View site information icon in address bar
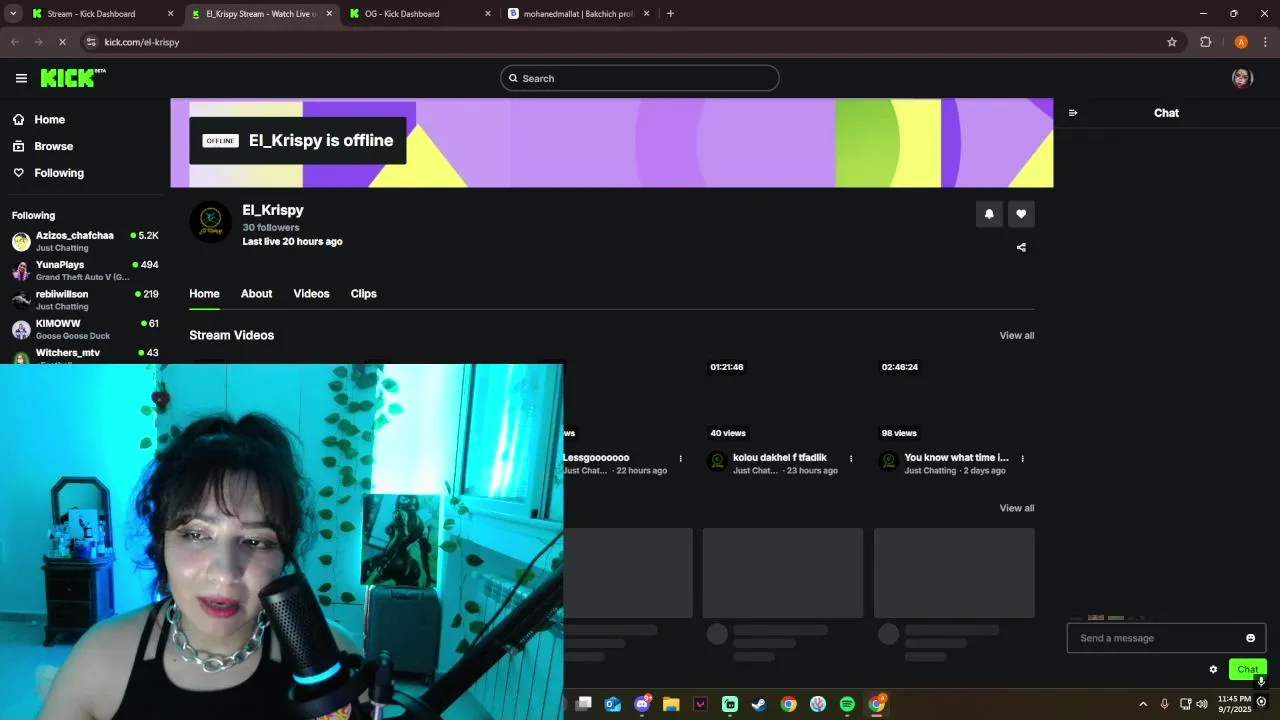The width and height of the screenshot is (1280, 720). [91, 42]
